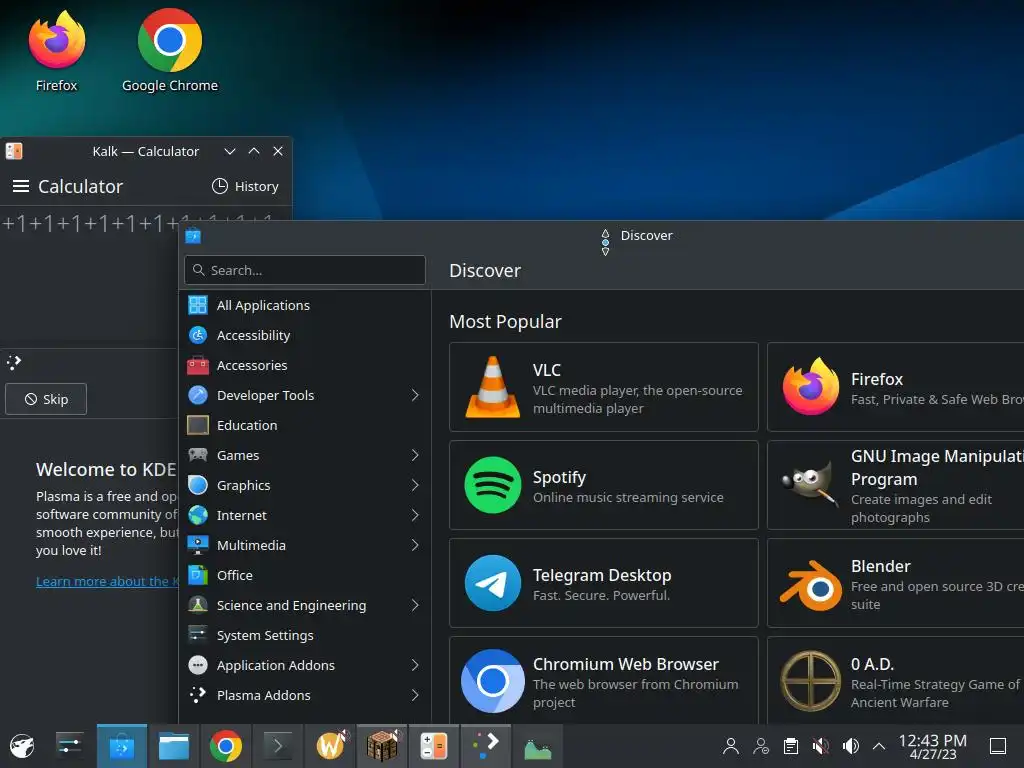Screen dimensions: 1024x768
Task: Show hidden system tray icons
Action: tap(879, 746)
